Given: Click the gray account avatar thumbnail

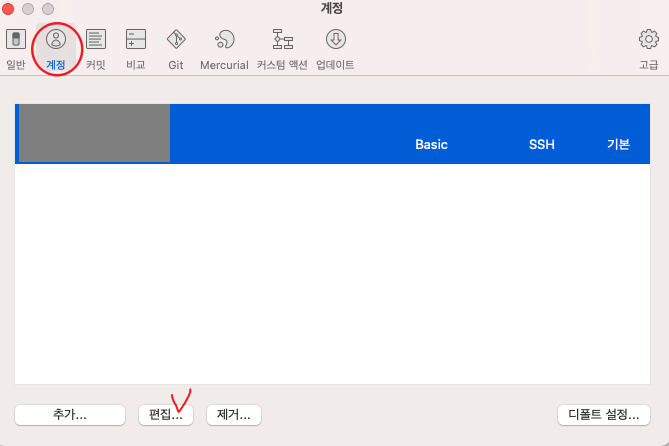Looking at the screenshot, I should click(x=94, y=133).
